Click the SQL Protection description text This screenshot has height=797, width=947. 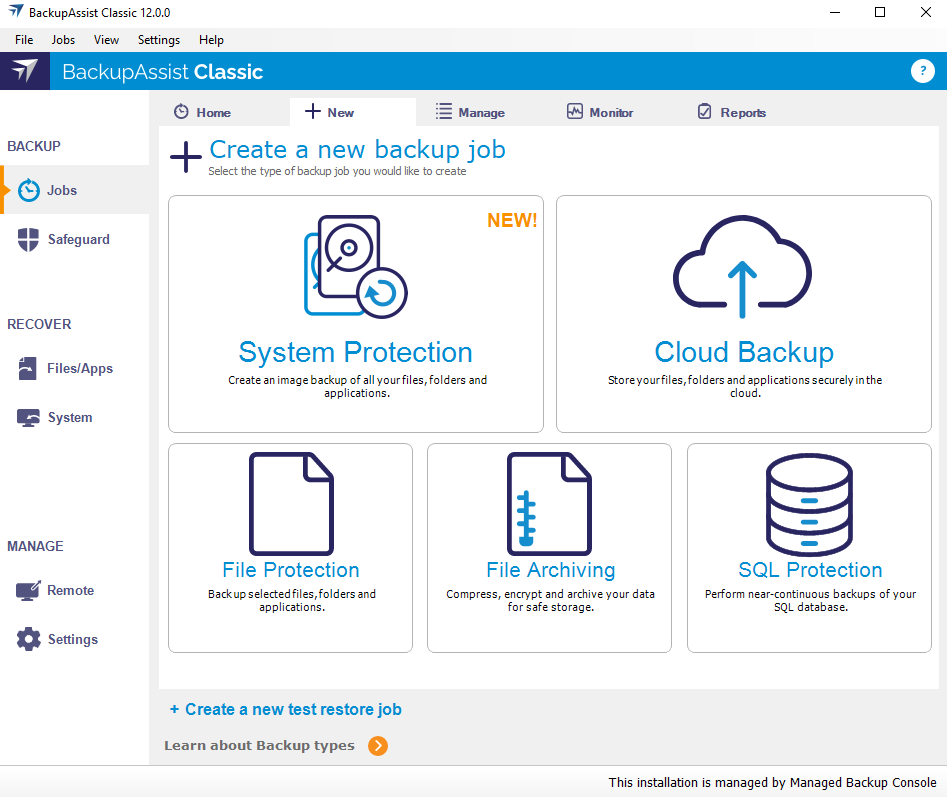811,601
